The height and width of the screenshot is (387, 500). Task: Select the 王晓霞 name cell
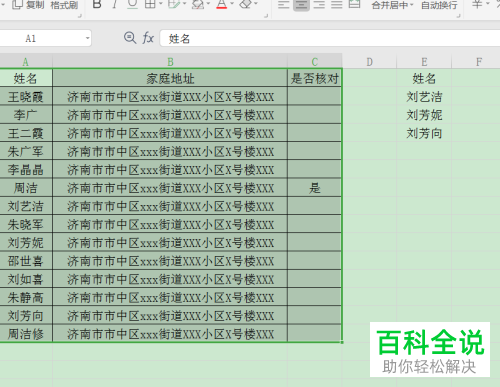pyautogui.click(x=26, y=97)
